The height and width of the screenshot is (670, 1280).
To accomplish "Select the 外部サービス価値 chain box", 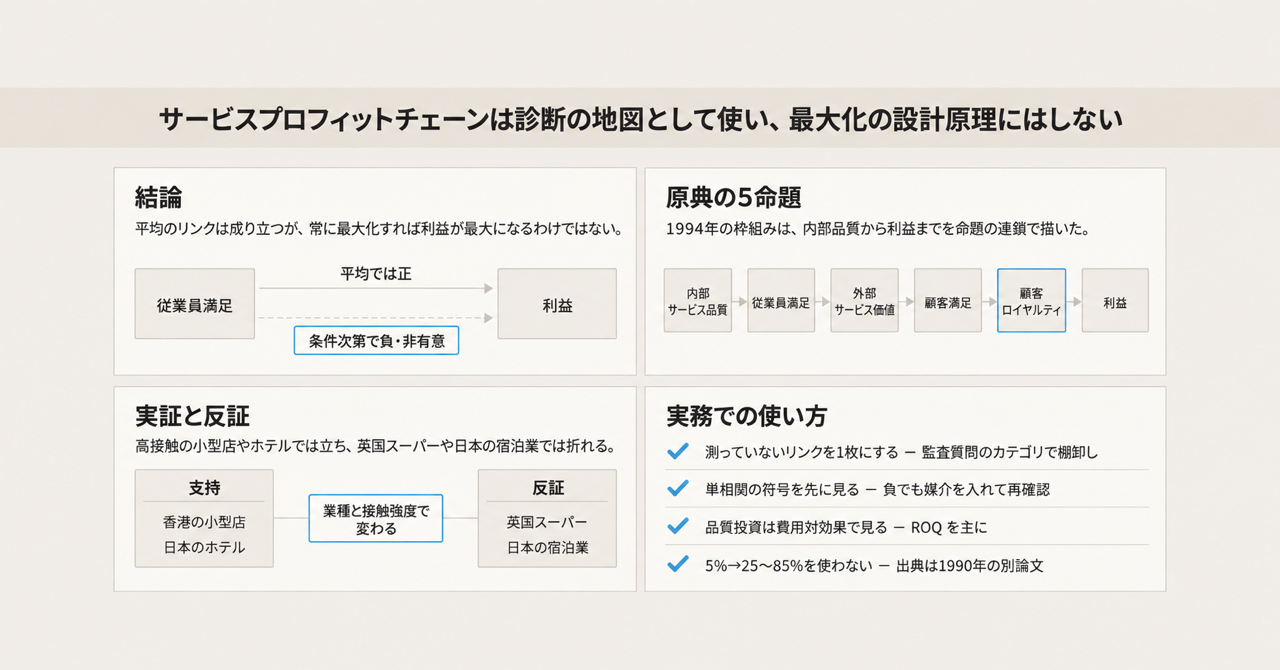I will point(864,300).
